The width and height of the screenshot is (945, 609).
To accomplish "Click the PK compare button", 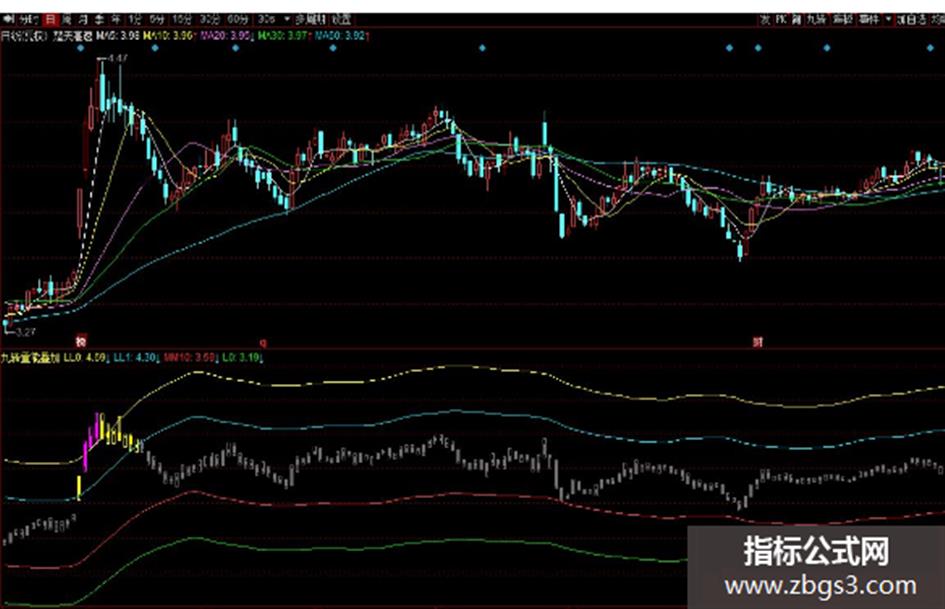I will coord(781,20).
